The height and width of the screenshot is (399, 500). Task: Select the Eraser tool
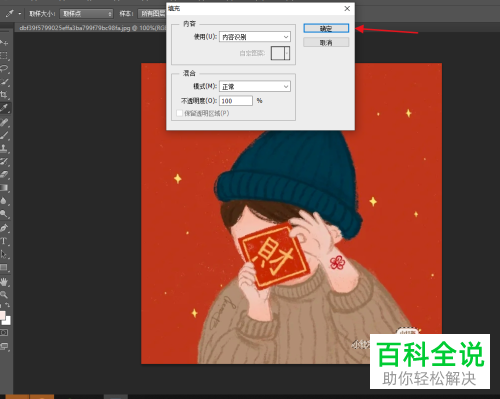pos(4,174)
